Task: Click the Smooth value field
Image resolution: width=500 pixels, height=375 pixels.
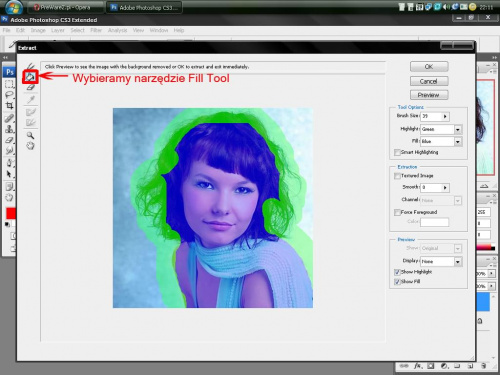Action: [x=431, y=188]
